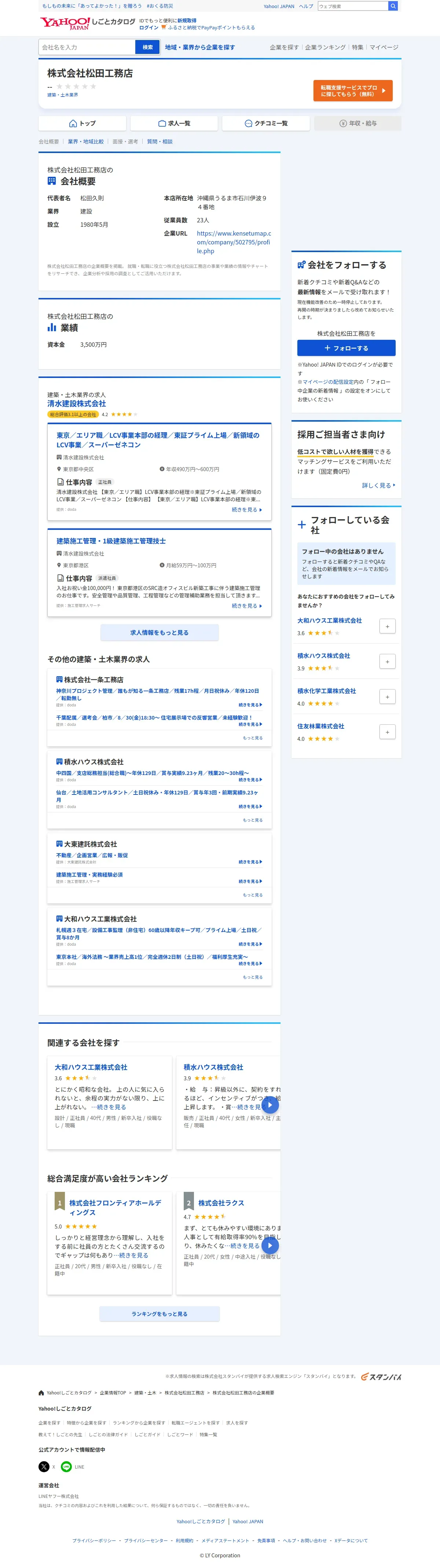Screen dimensions: 440x1568
Task: Click the Stanby logo in footer
Action: pyautogui.click(x=381, y=1377)
